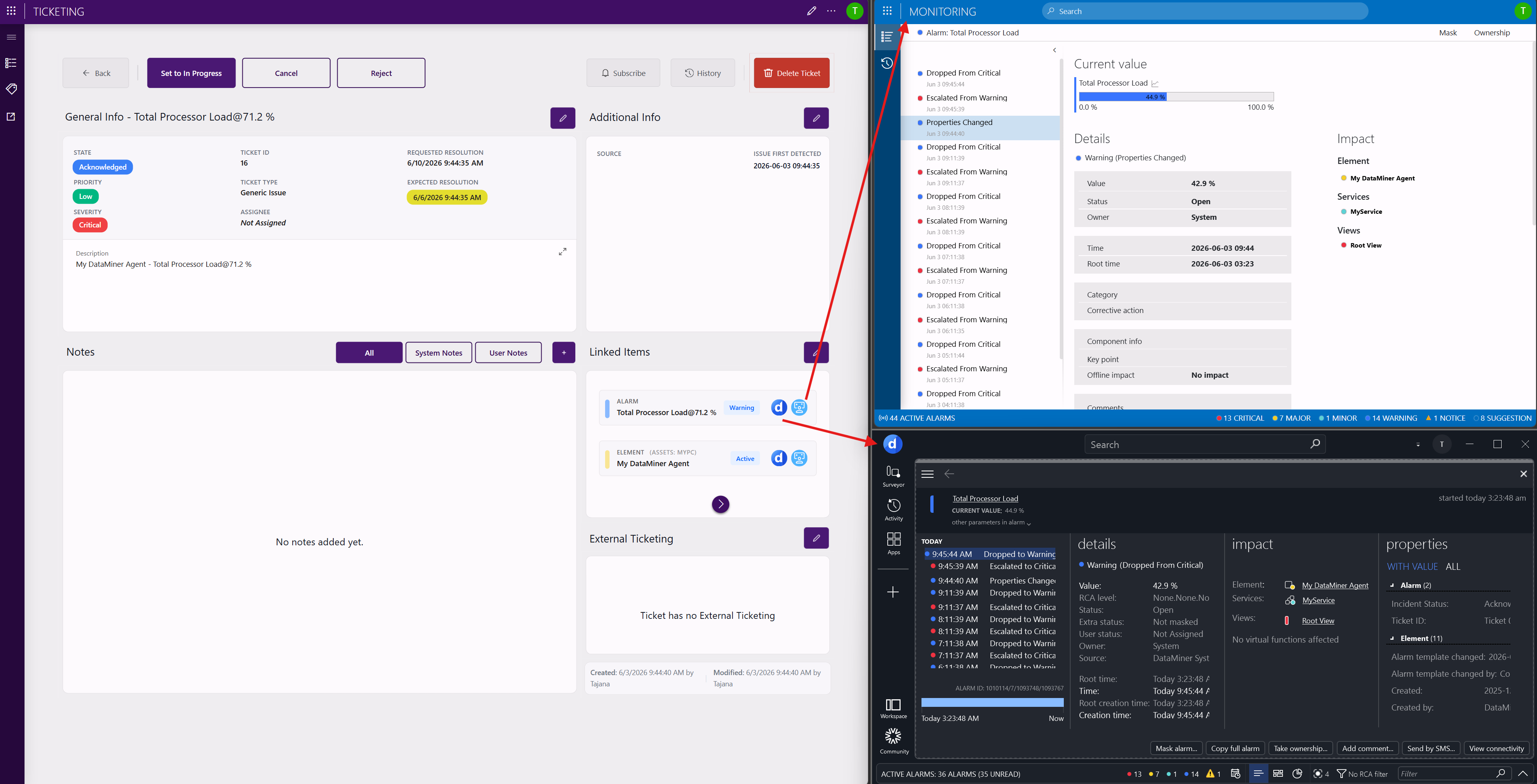Image resolution: width=1537 pixels, height=784 pixels.
Task: Click the Reject button
Action: tap(381, 73)
